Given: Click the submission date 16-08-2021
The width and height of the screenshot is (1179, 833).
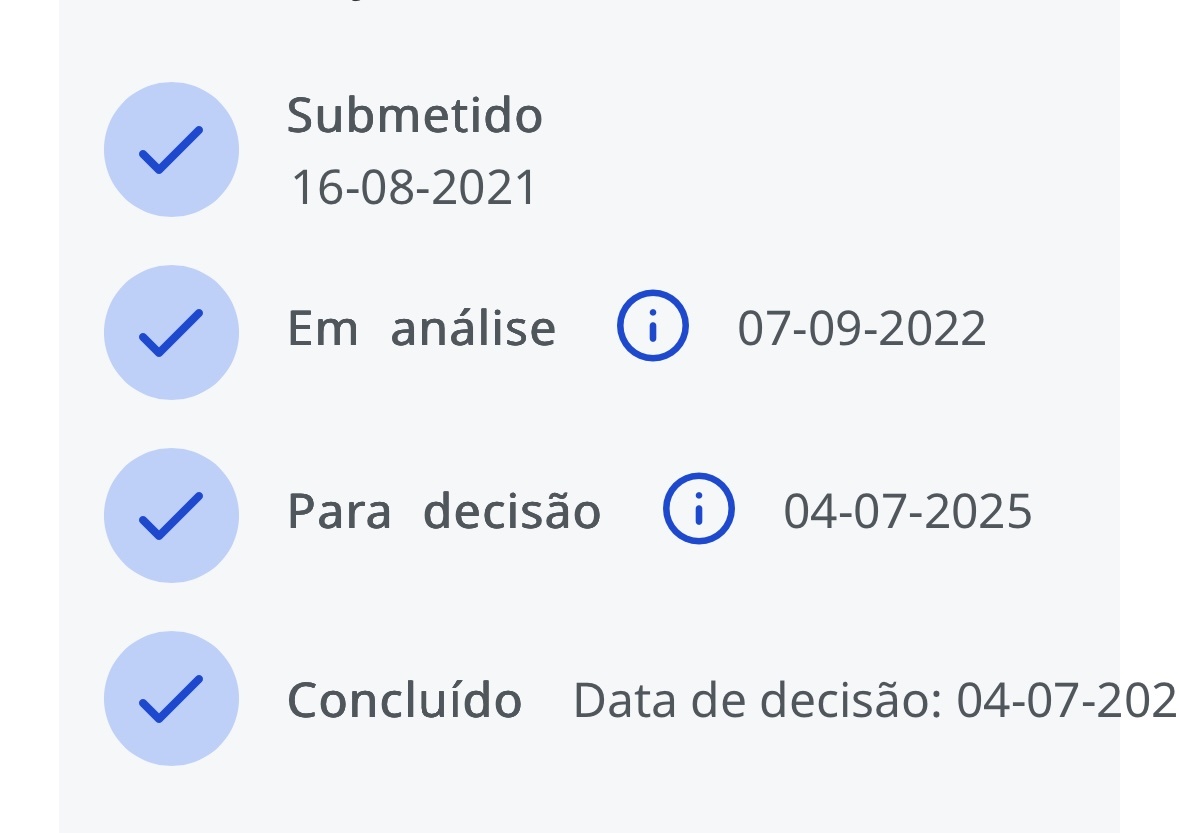Looking at the screenshot, I should (x=413, y=188).
